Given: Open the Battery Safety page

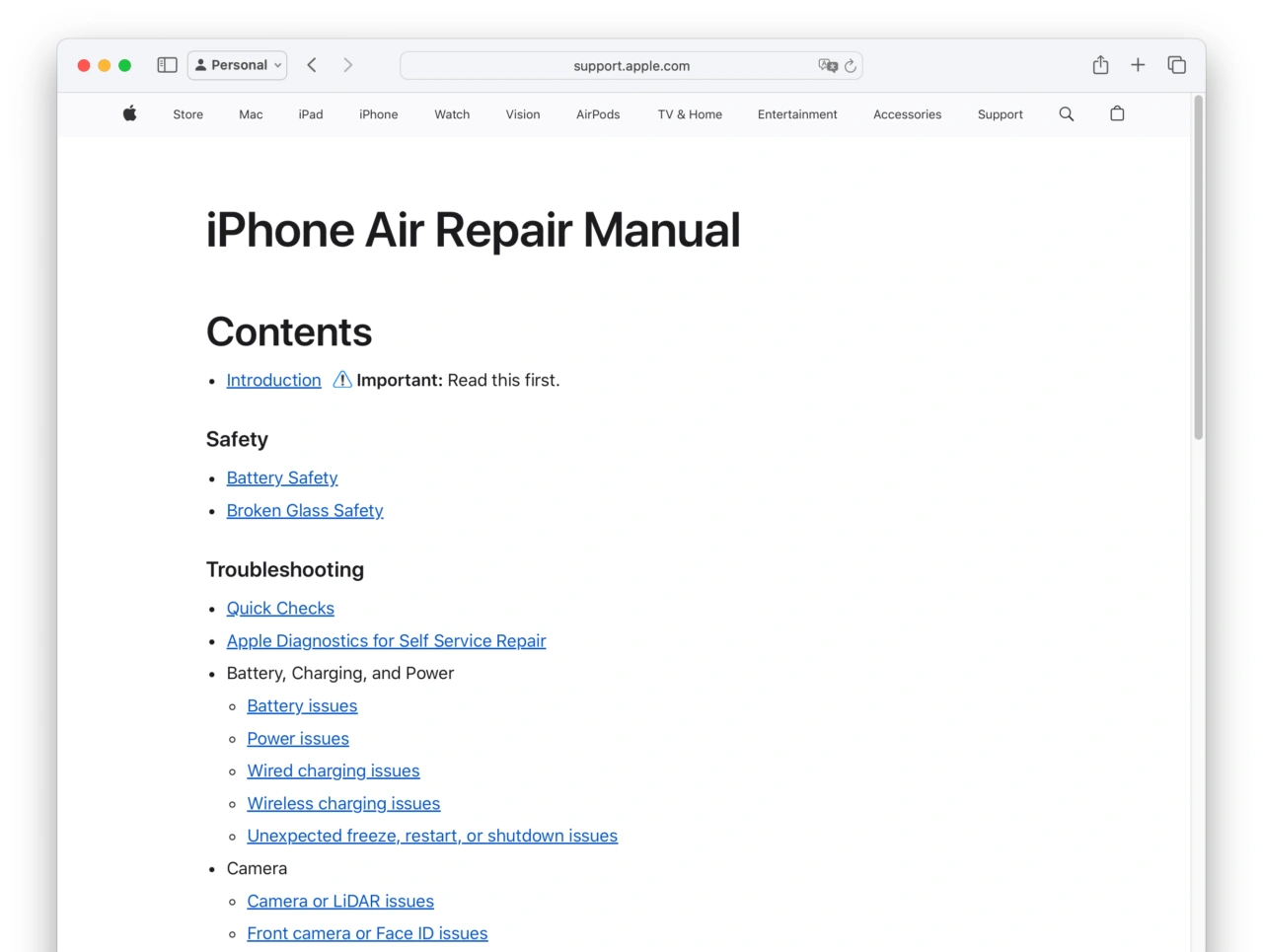Looking at the screenshot, I should coord(282,477).
